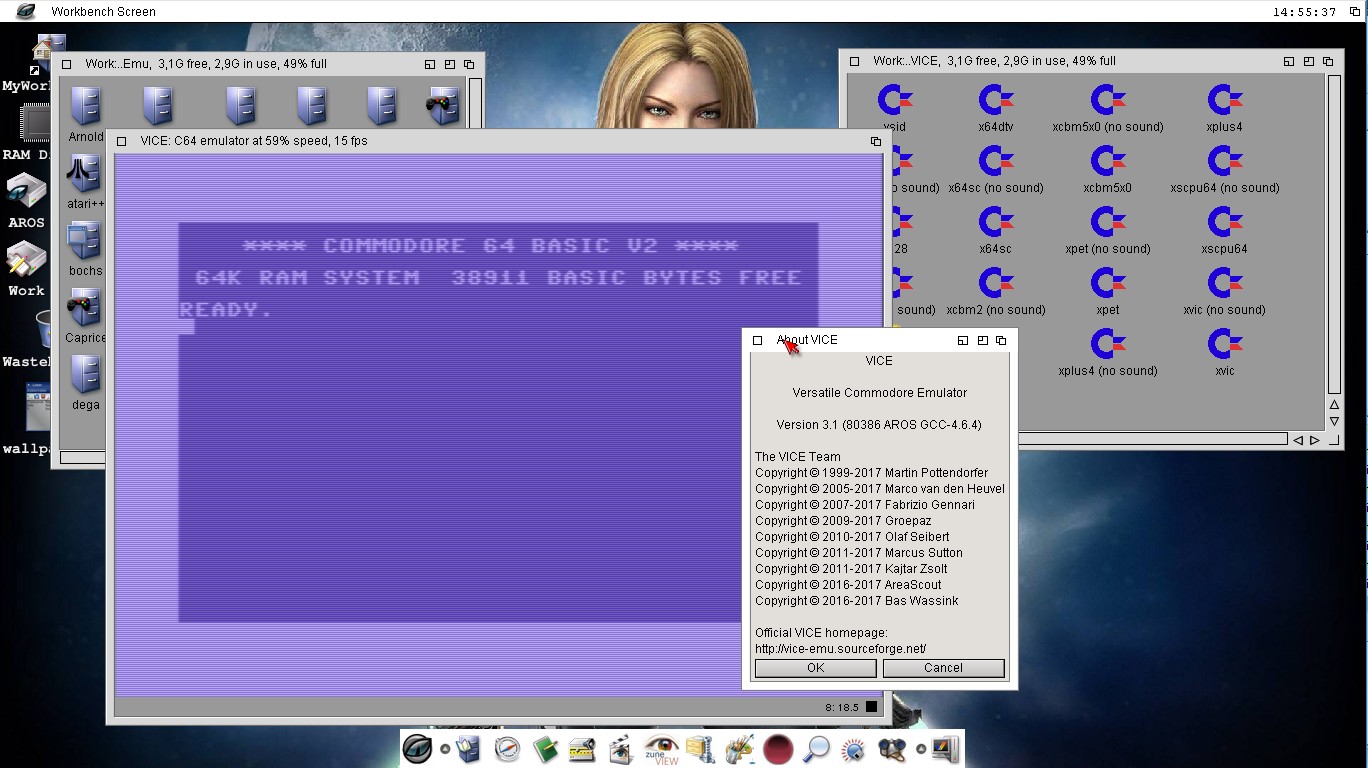Open the green notepad editor dock icon
The height and width of the screenshot is (768, 1368).
pos(545,748)
